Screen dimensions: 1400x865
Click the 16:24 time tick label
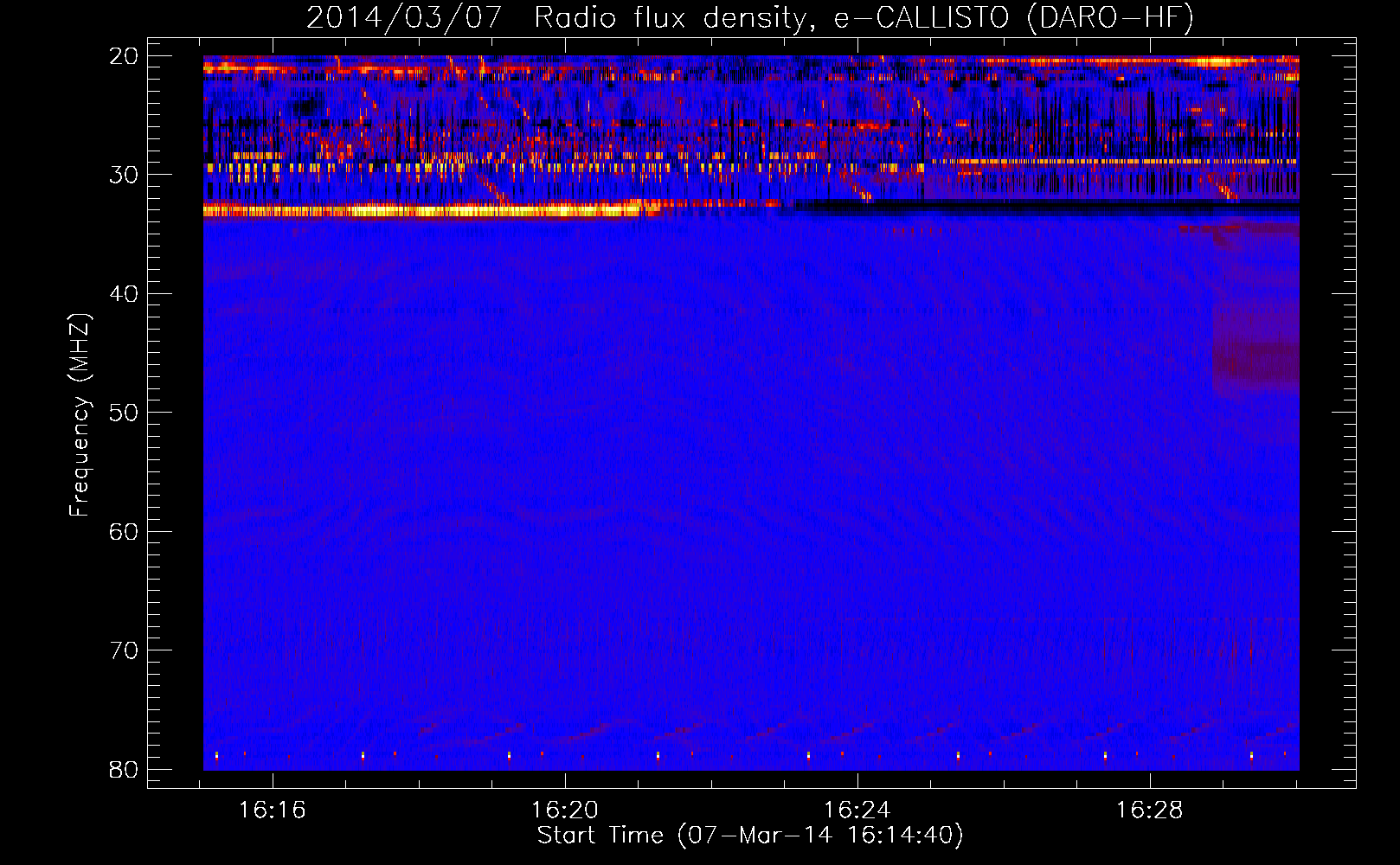[x=857, y=811]
